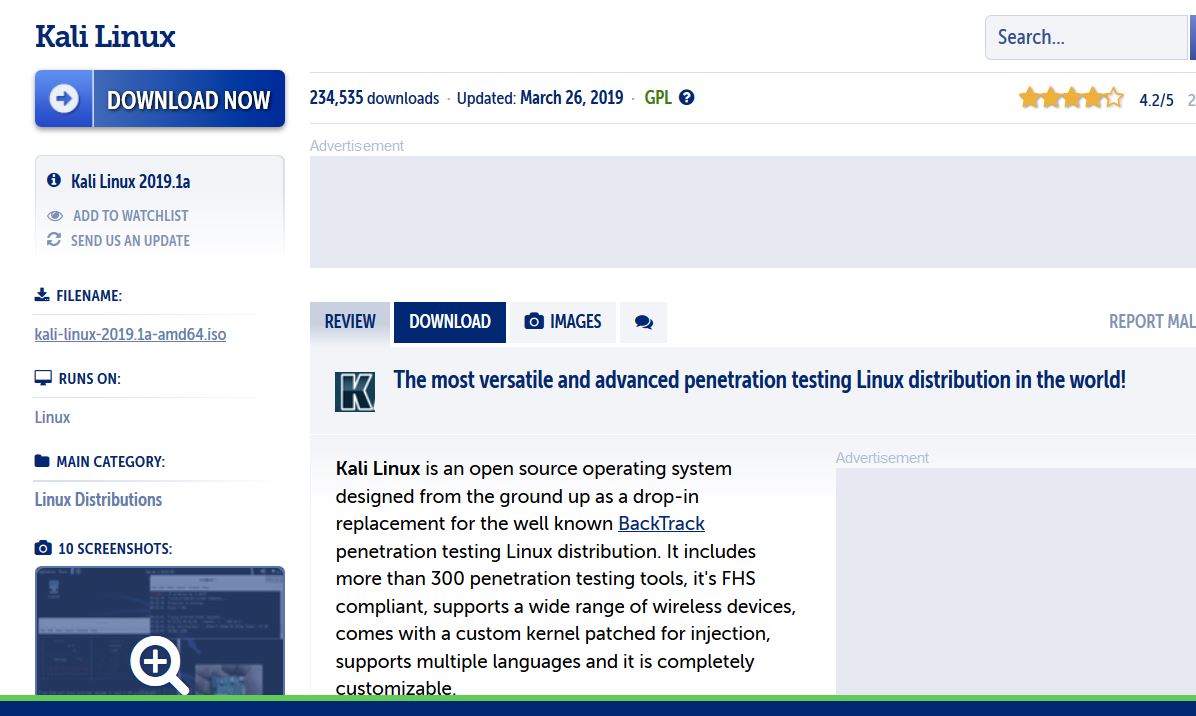Click the camera icon beside 10 SCREENSHOTS
Screen dimensions: 1196x716
pyautogui.click(x=43, y=547)
